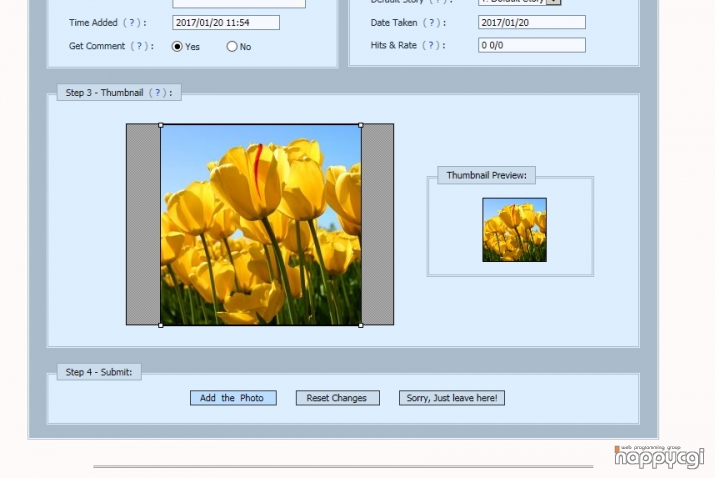Click the top-right crop handle

tap(361, 125)
